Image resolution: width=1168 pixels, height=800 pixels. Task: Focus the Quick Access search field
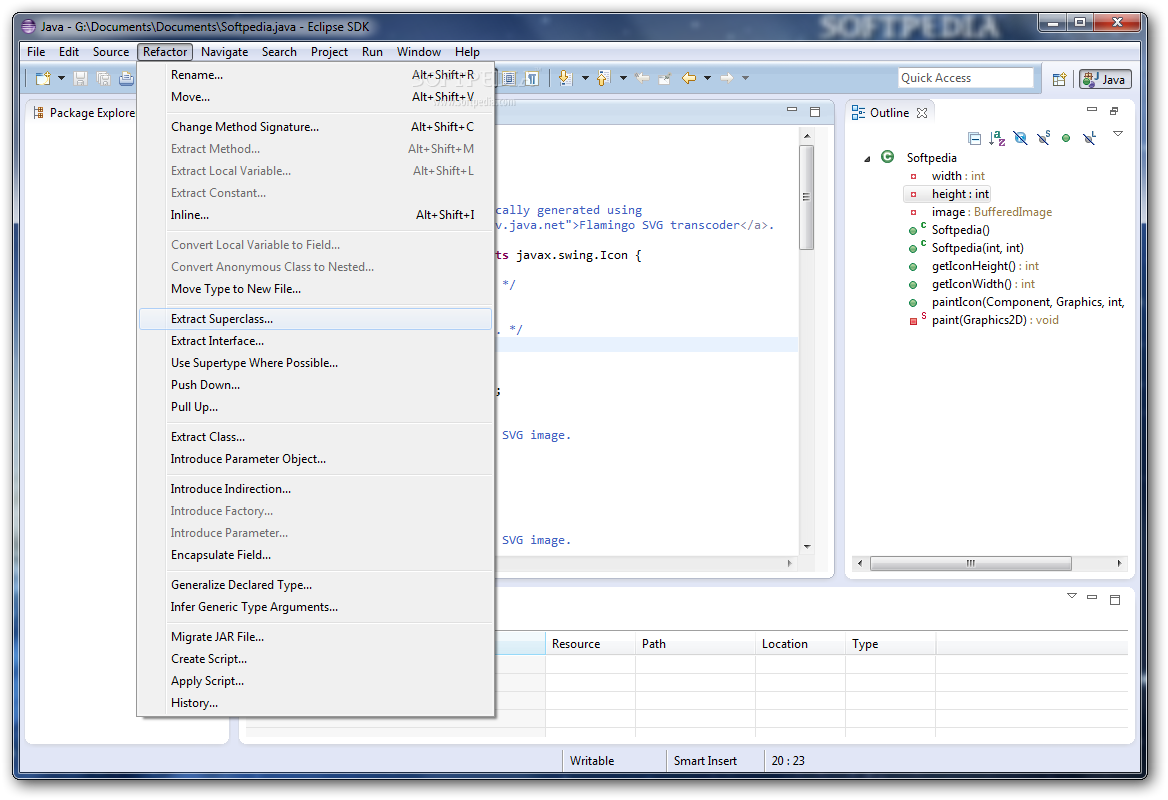coord(965,77)
